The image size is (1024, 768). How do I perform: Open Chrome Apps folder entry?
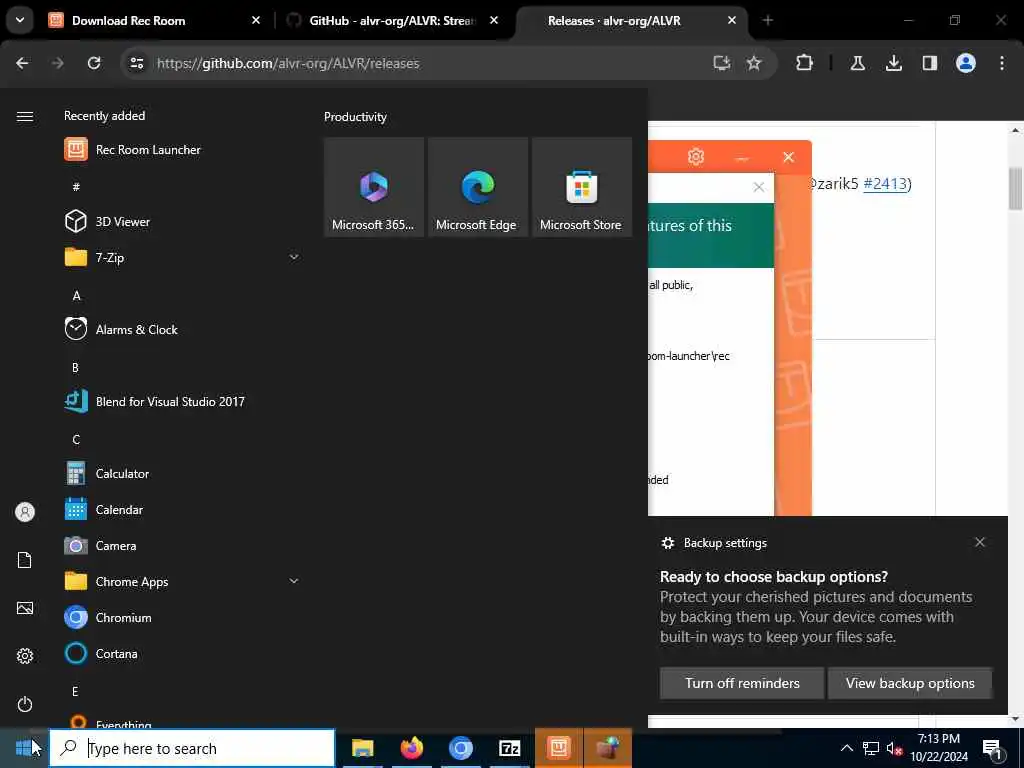pos(182,581)
